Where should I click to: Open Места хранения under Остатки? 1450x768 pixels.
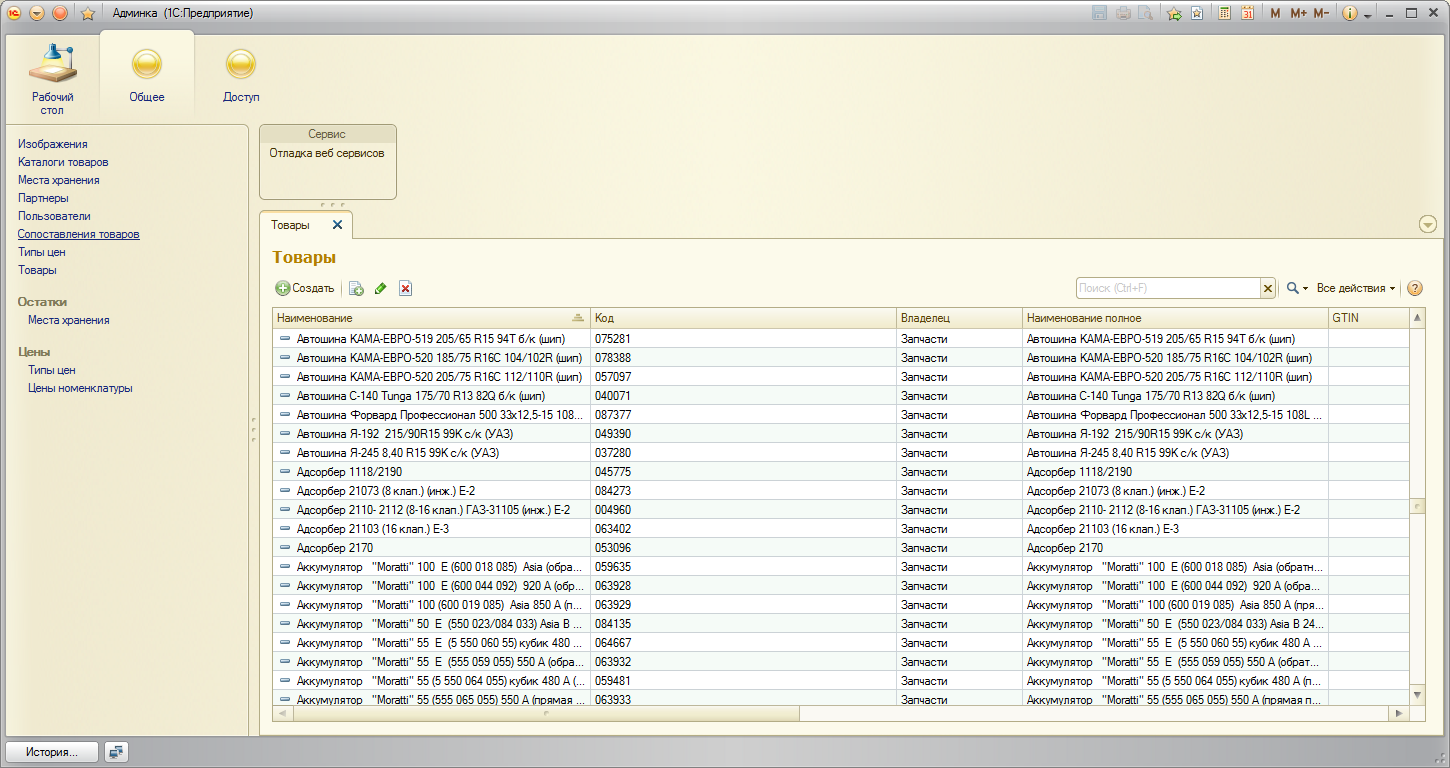click(x=68, y=320)
